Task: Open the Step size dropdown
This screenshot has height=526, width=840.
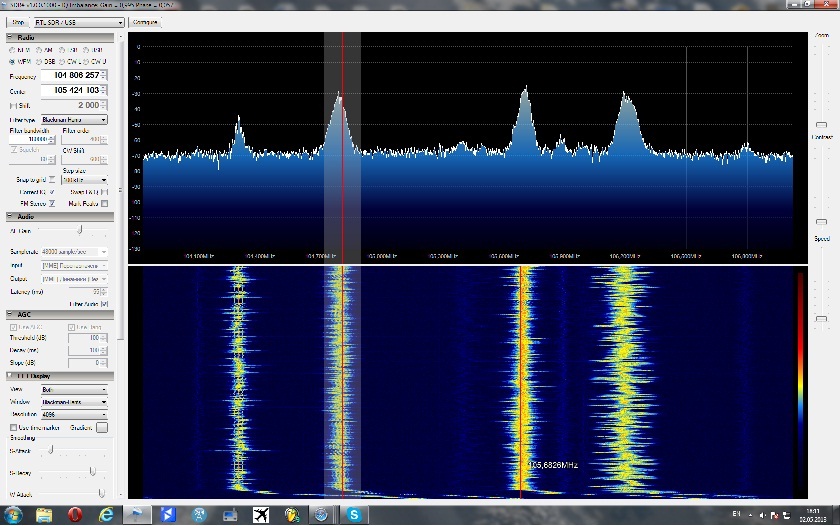Action: coord(84,180)
